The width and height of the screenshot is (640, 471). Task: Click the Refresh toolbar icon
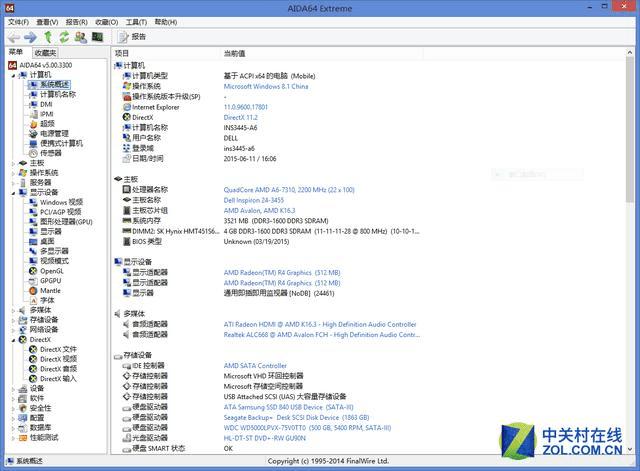[64, 37]
